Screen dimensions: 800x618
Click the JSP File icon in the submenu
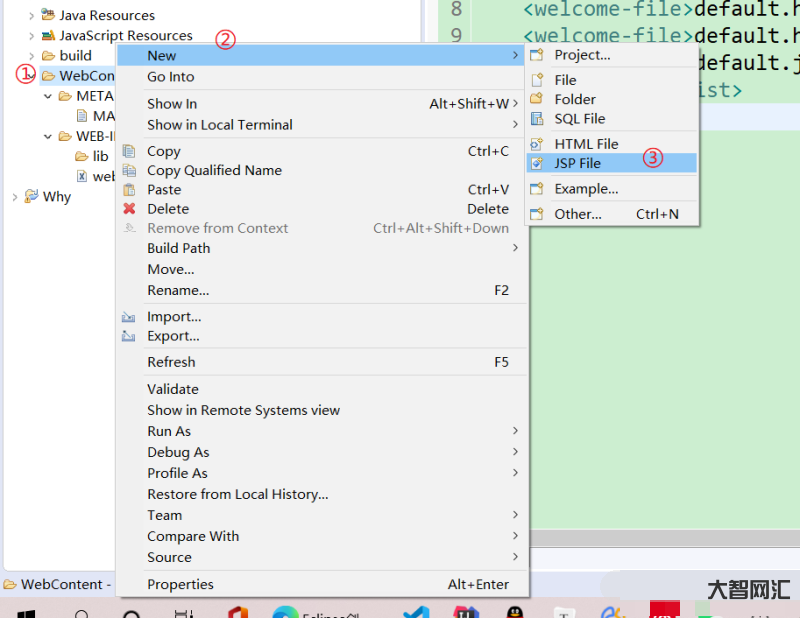[537, 163]
